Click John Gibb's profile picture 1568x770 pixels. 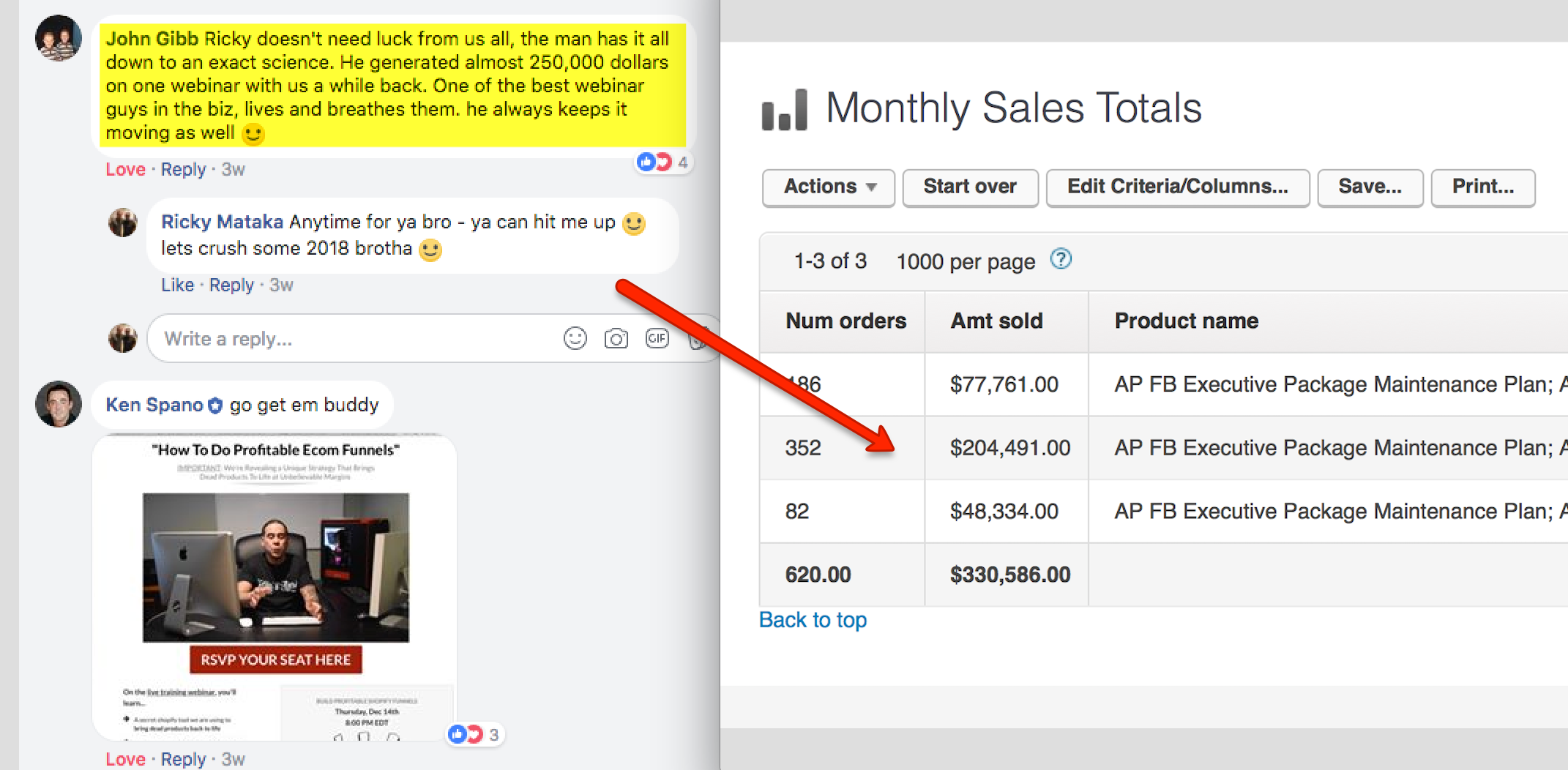click(x=59, y=38)
